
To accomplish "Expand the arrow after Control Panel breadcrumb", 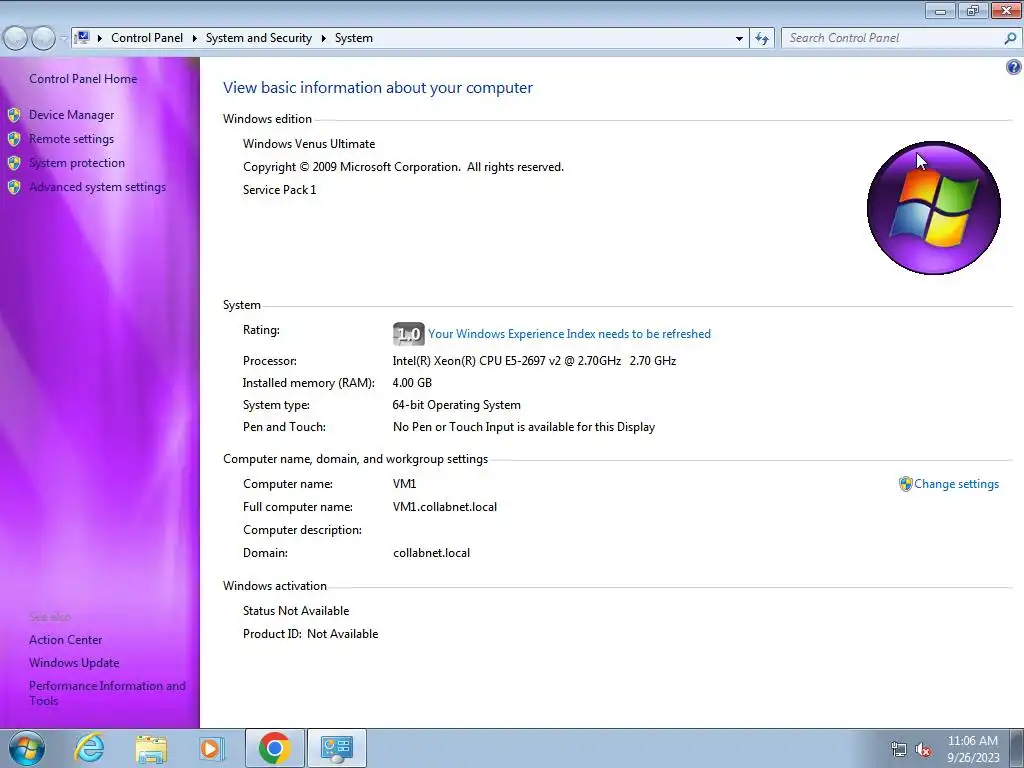I will pos(195,39).
